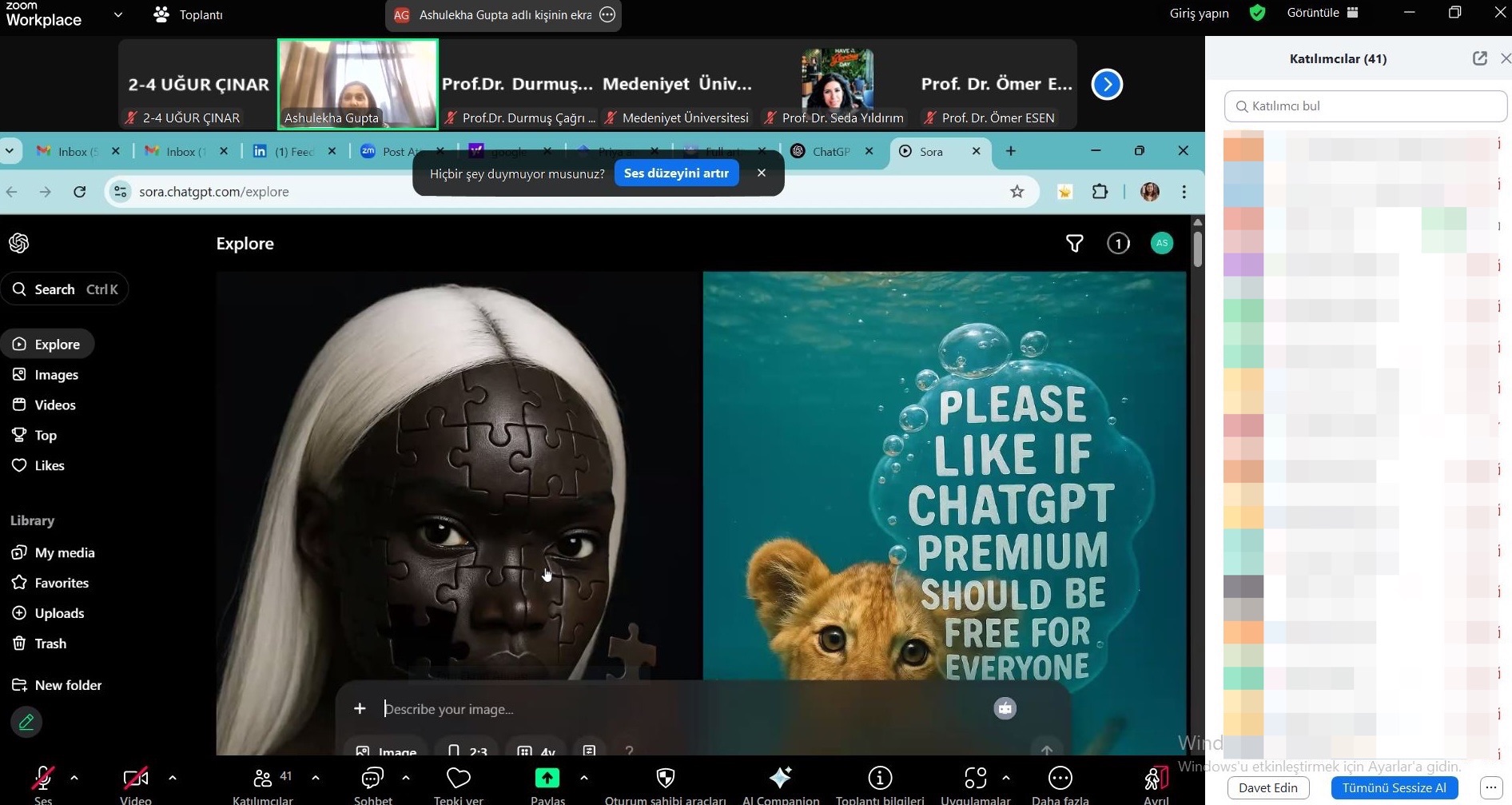Open My media library
The image size is (1512, 805).
(x=53, y=553)
